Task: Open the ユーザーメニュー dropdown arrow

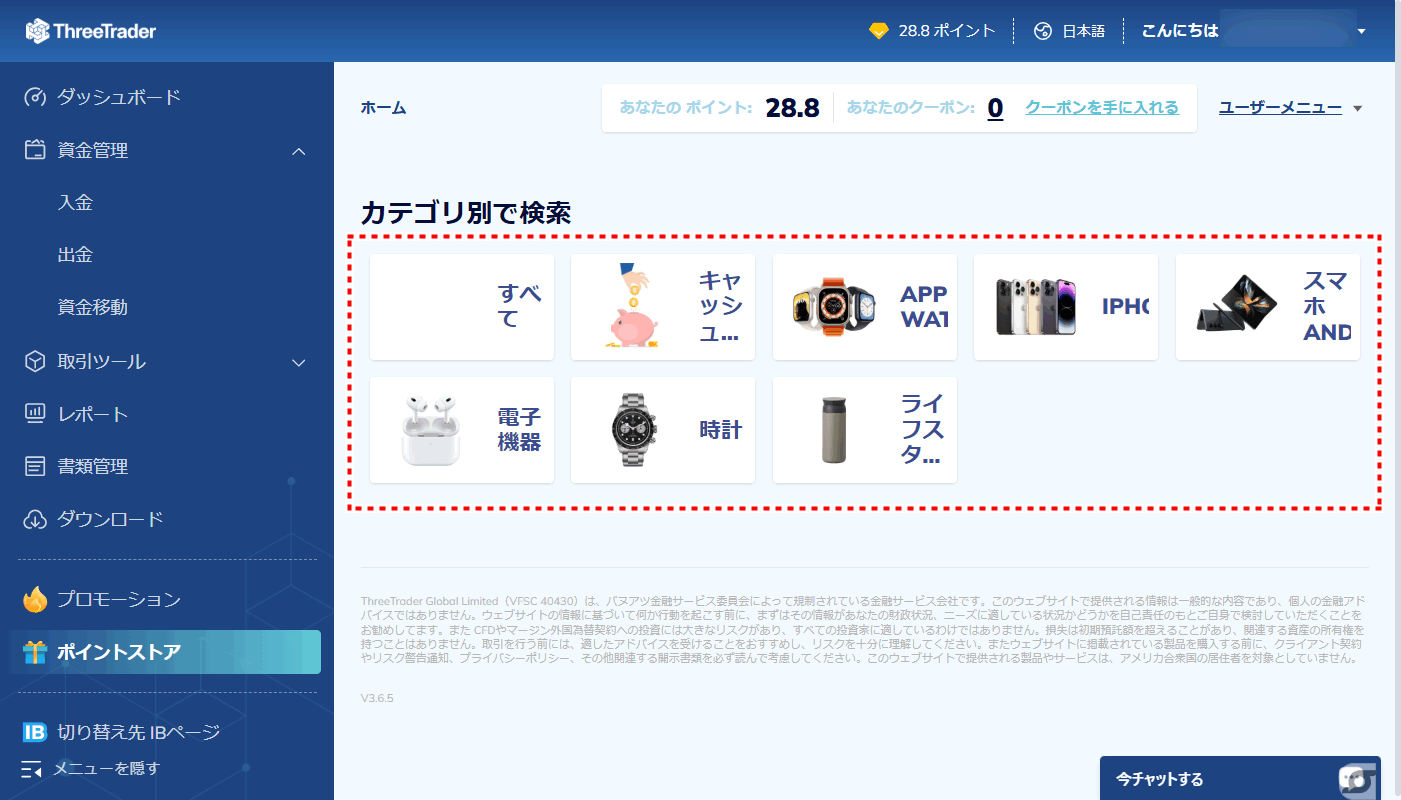Action: [x=1357, y=108]
